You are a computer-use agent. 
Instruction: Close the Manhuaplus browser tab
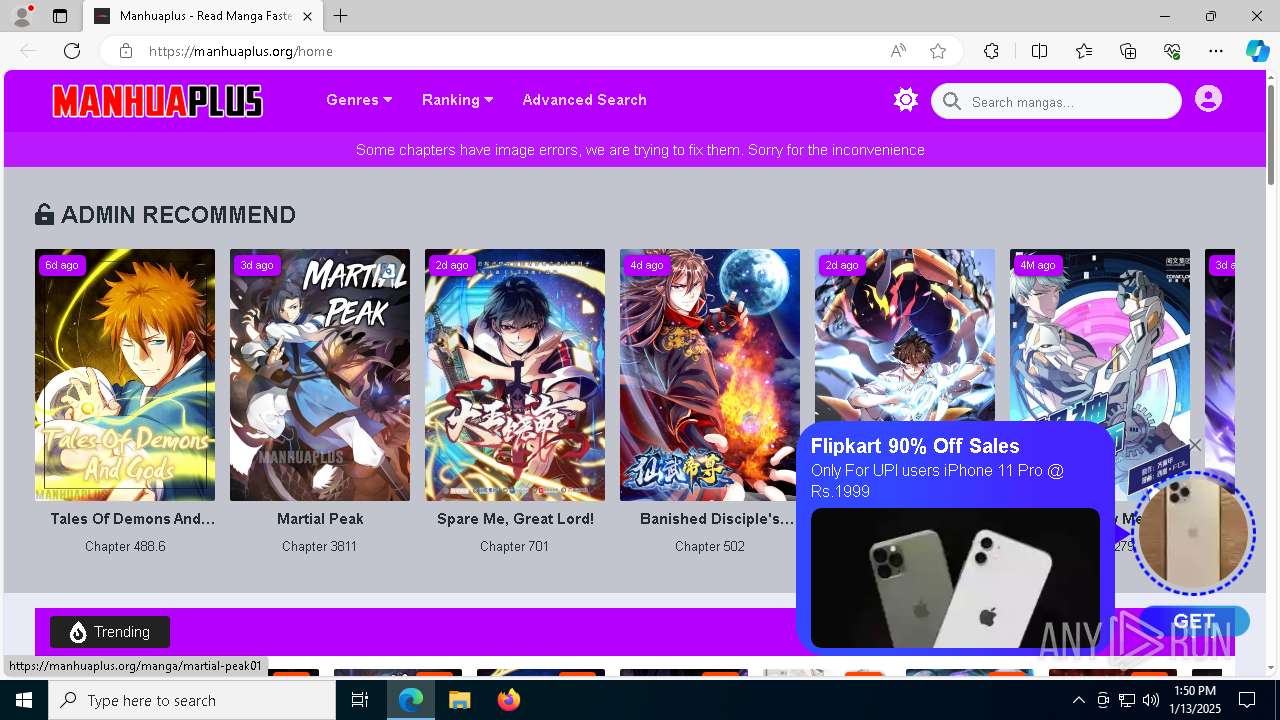pyautogui.click(x=307, y=16)
